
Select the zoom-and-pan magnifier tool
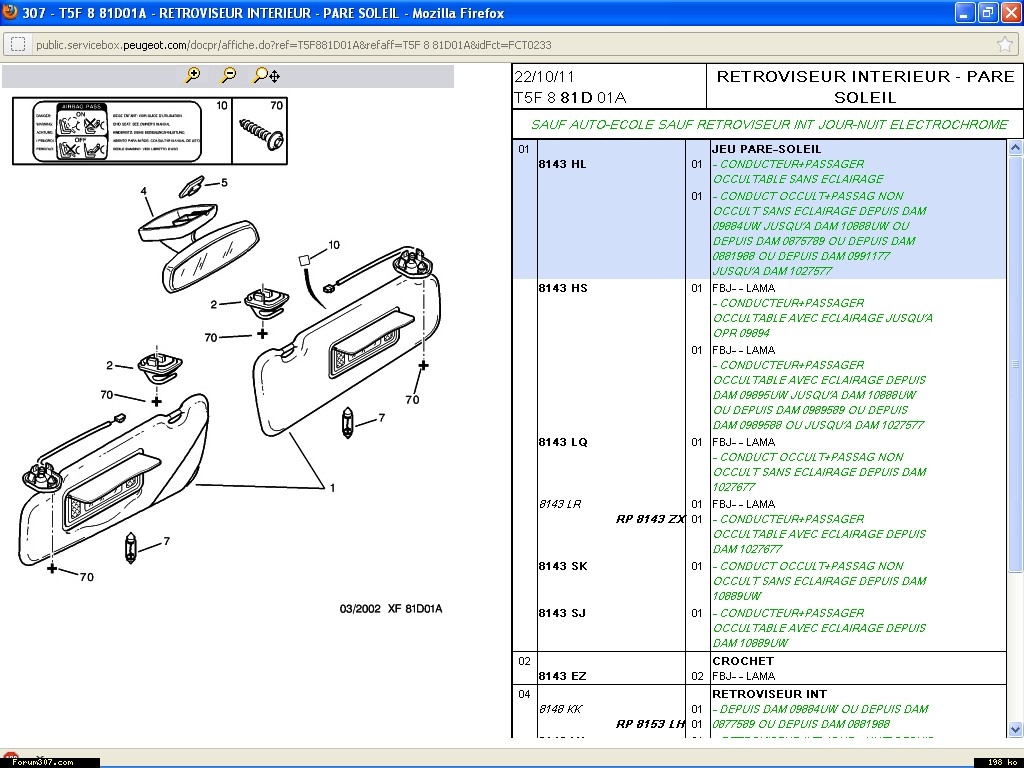point(266,75)
